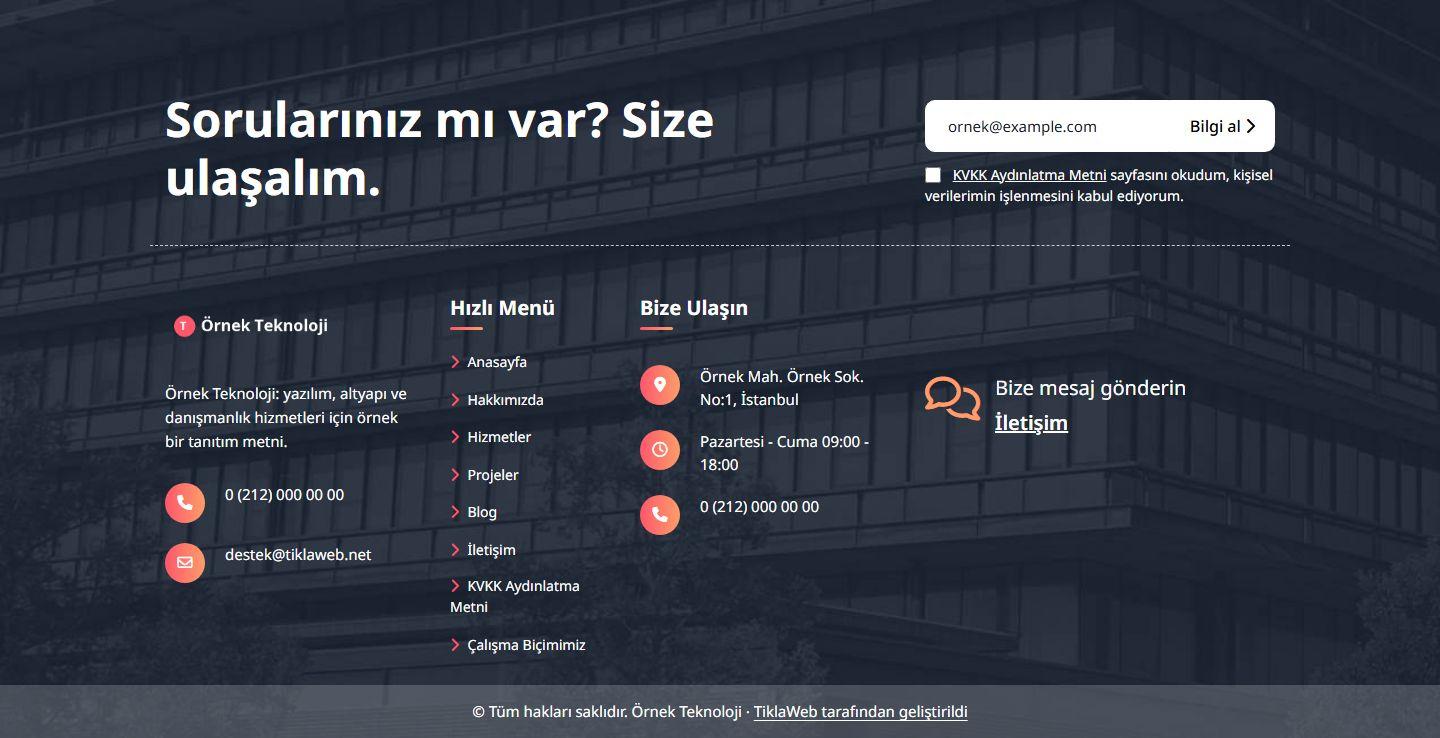Select Hizmetler in Hızlı Menü
Image resolution: width=1440 pixels, height=738 pixels.
tap(499, 437)
